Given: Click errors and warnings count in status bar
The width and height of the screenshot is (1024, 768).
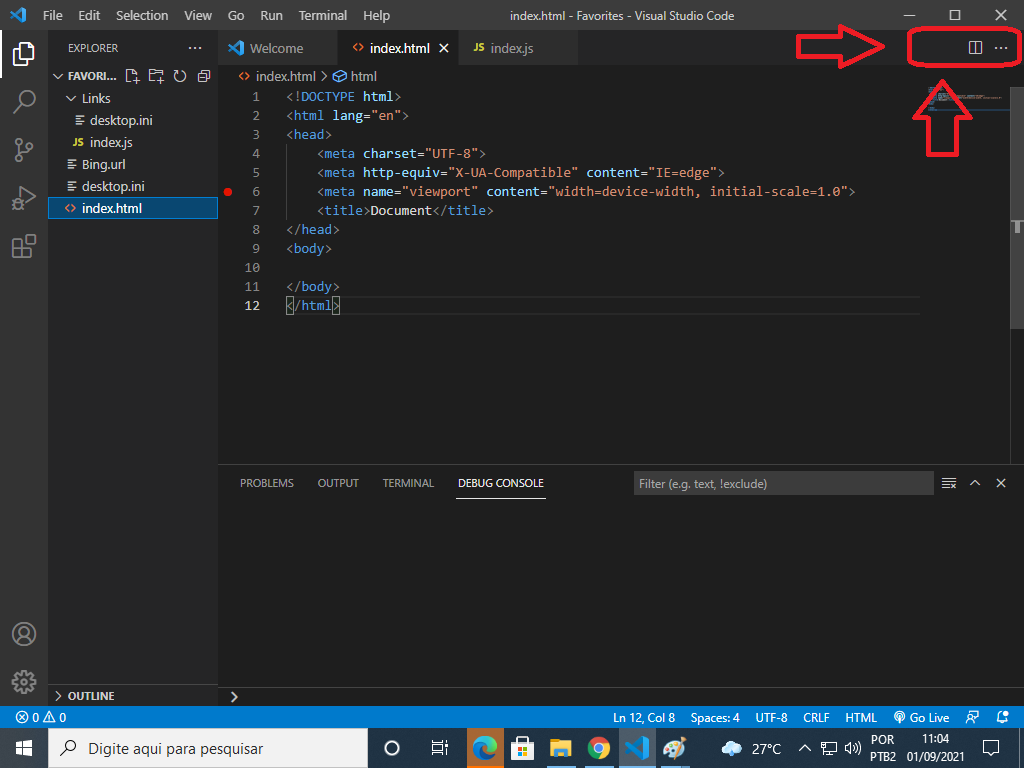Looking at the screenshot, I should [x=41, y=717].
